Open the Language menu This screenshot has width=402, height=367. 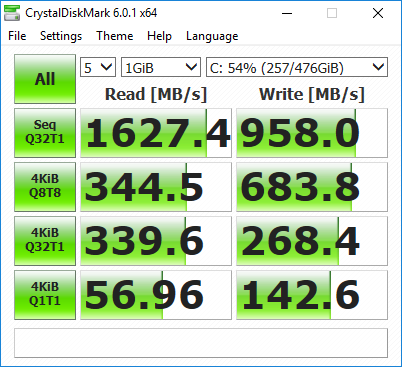212,36
